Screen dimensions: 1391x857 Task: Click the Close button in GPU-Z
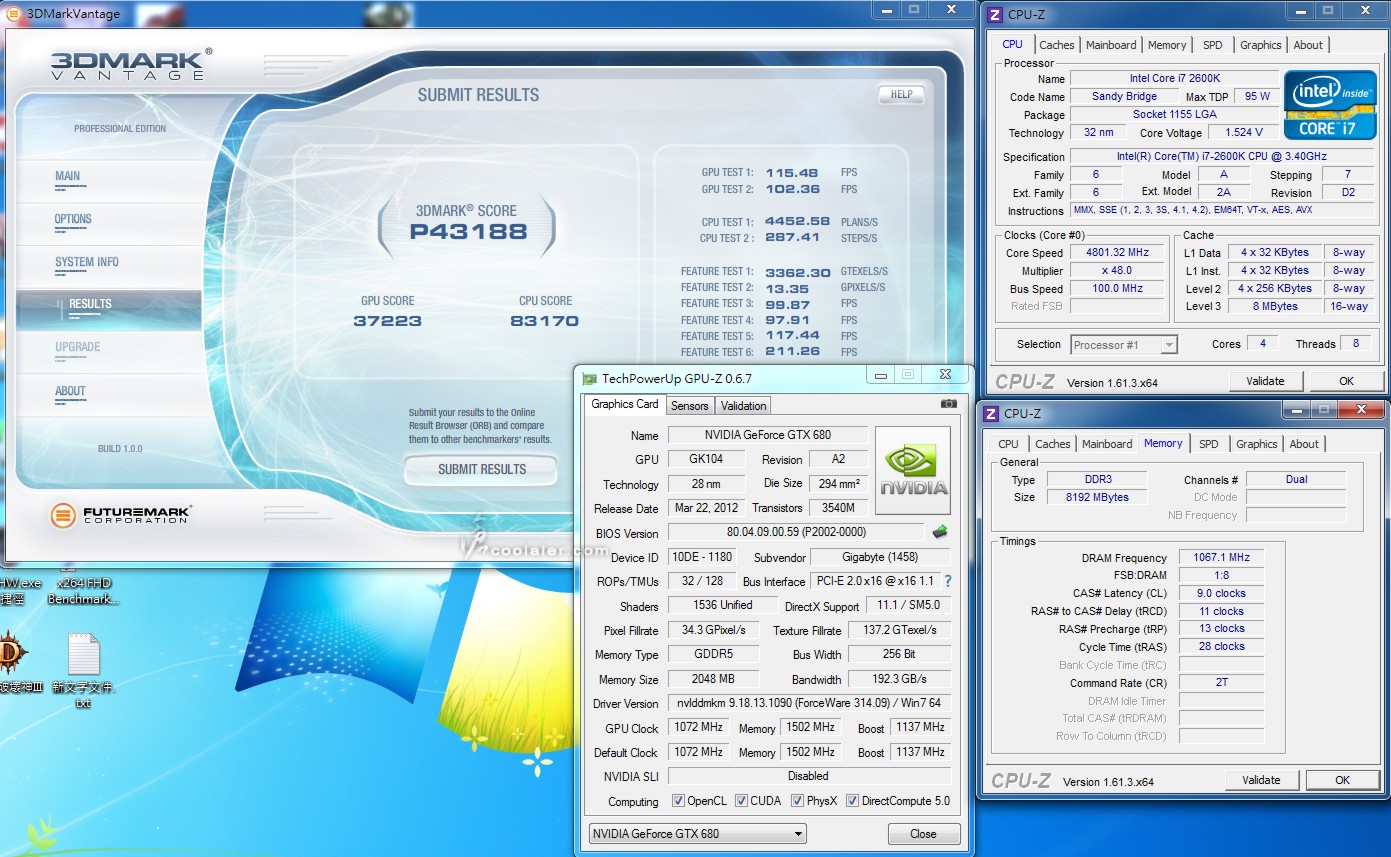pyautogui.click(x=923, y=834)
